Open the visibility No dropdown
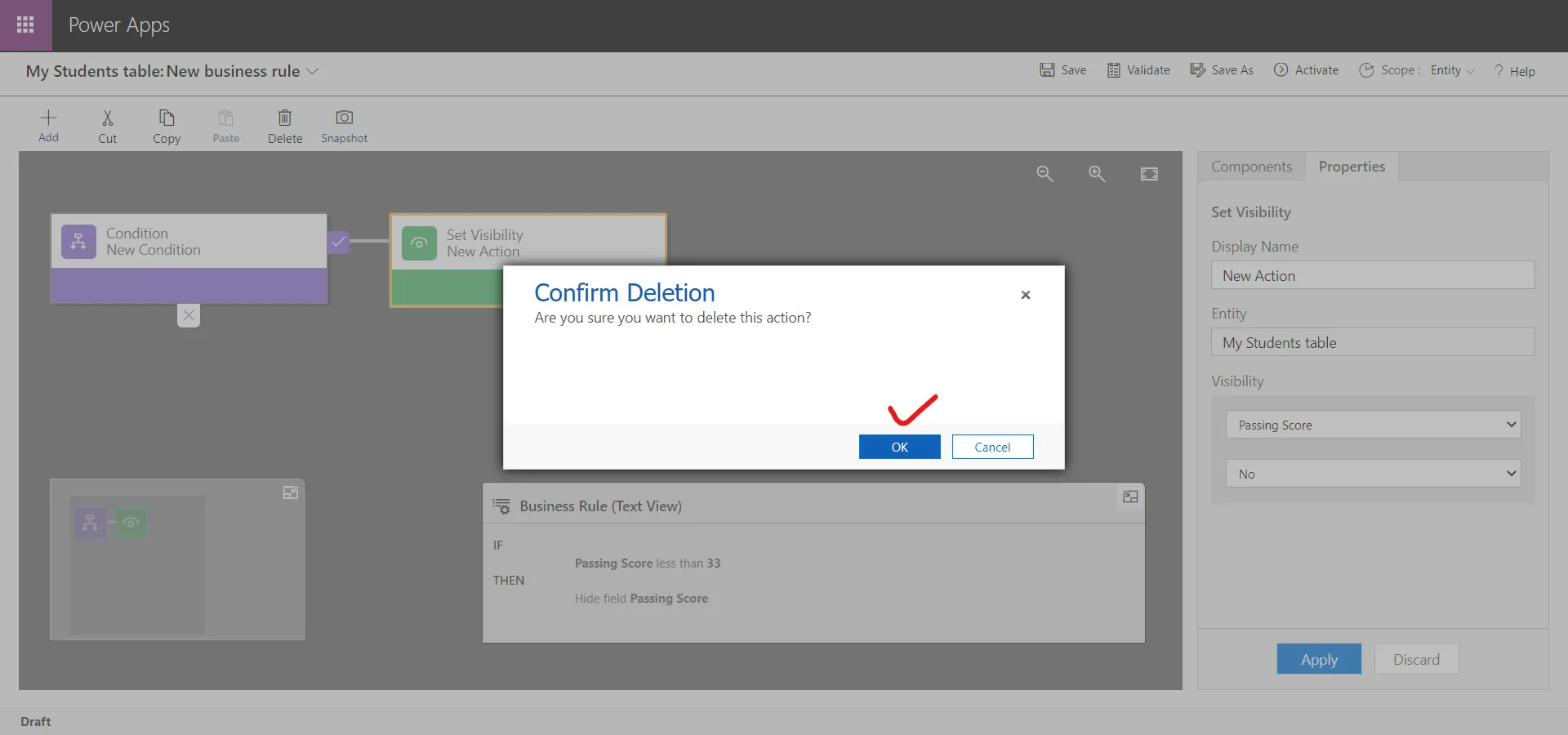 tap(1373, 474)
